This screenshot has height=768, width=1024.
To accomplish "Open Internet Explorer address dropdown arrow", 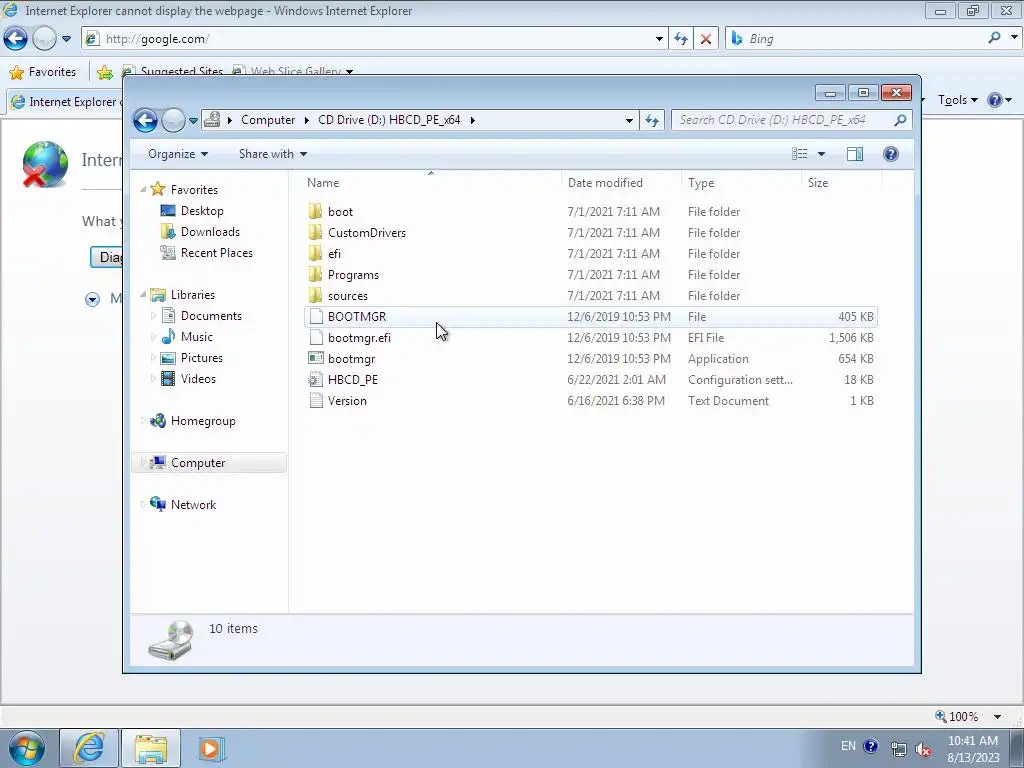I will (659, 39).
